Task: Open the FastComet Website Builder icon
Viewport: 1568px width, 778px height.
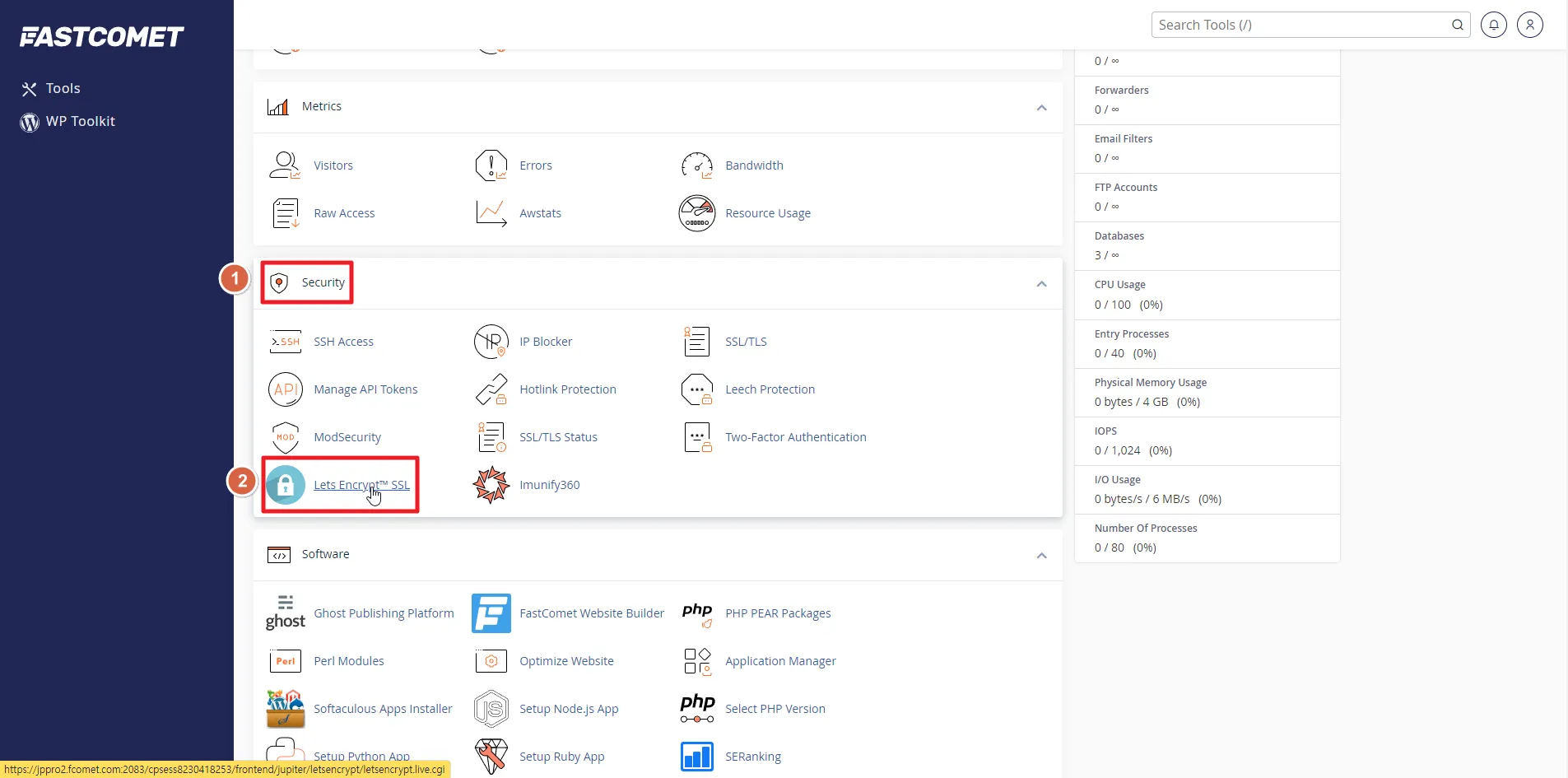Action: click(x=491, y=613)
